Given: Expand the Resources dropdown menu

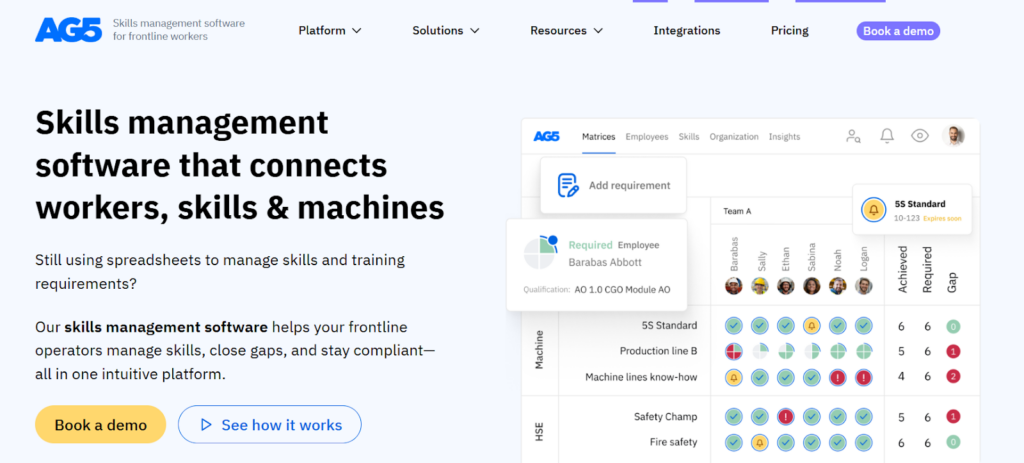Looking at the screenshot, I should [x=566, y=31].
